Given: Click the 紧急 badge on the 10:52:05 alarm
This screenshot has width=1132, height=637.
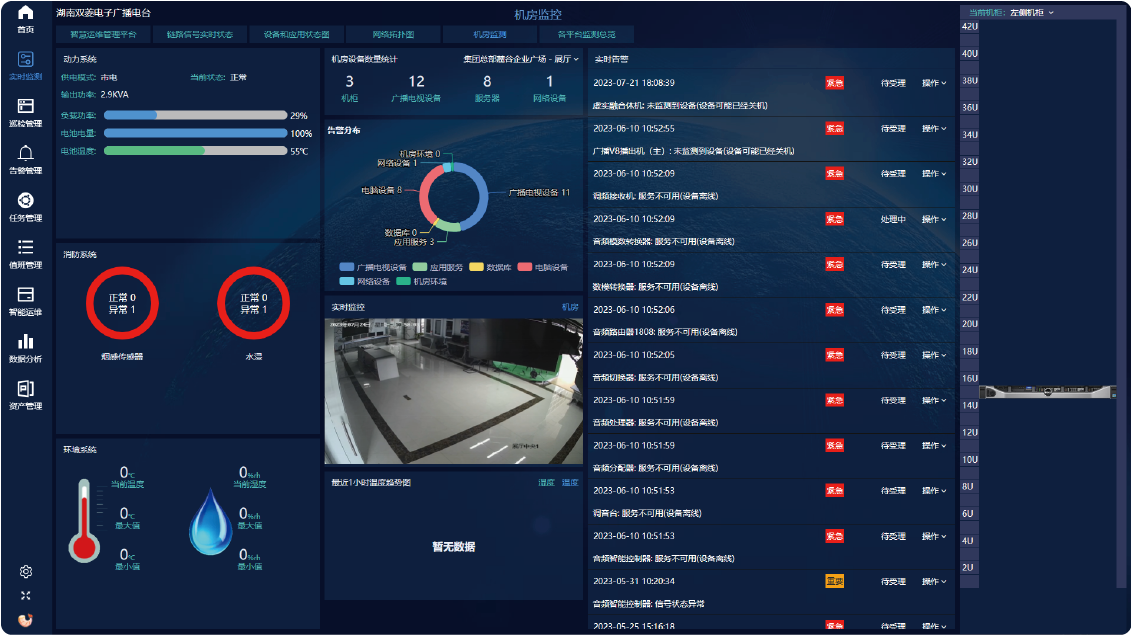Looking at the screenshot, I should (835, 355).
